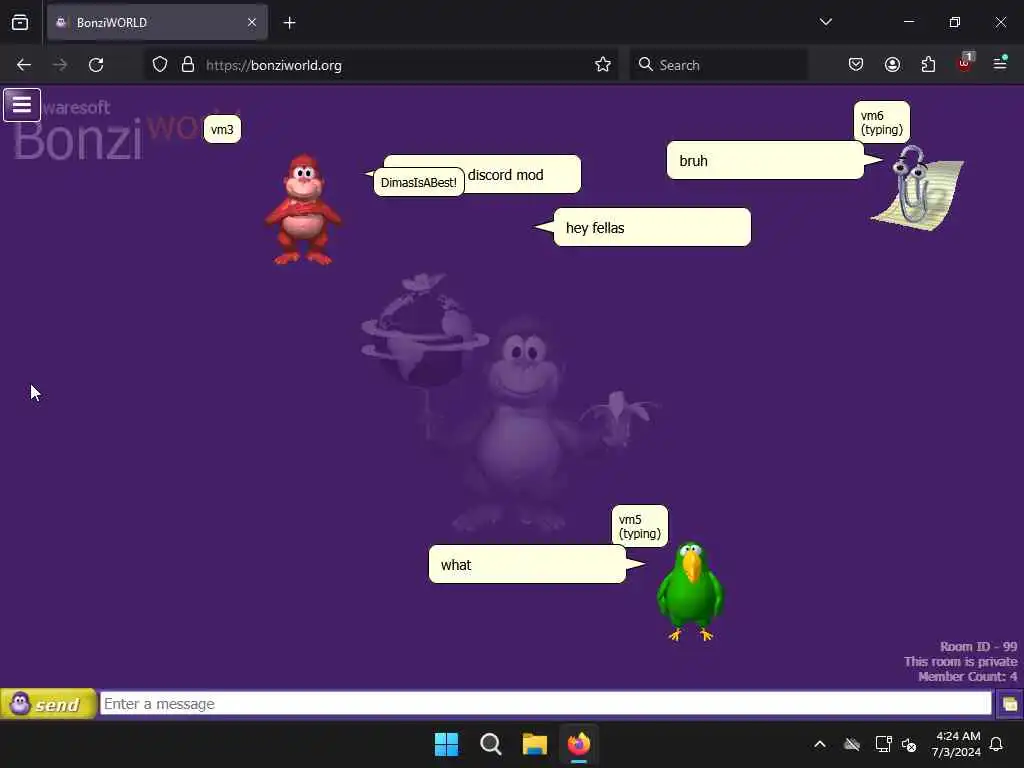Click the icon right of message field
Viewport: 1024px width, 768px height.
tap(1009, 704)
